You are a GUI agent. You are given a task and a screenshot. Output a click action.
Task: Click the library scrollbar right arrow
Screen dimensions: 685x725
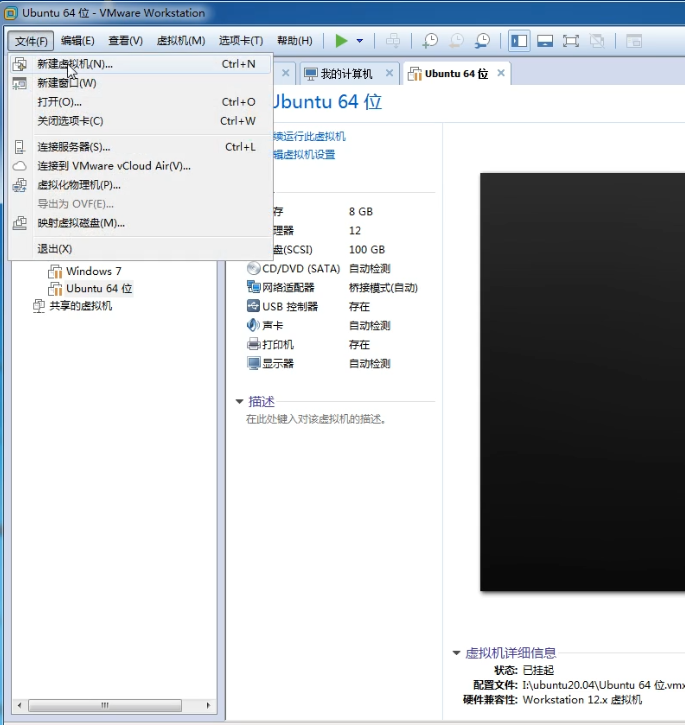pos(208,705)
